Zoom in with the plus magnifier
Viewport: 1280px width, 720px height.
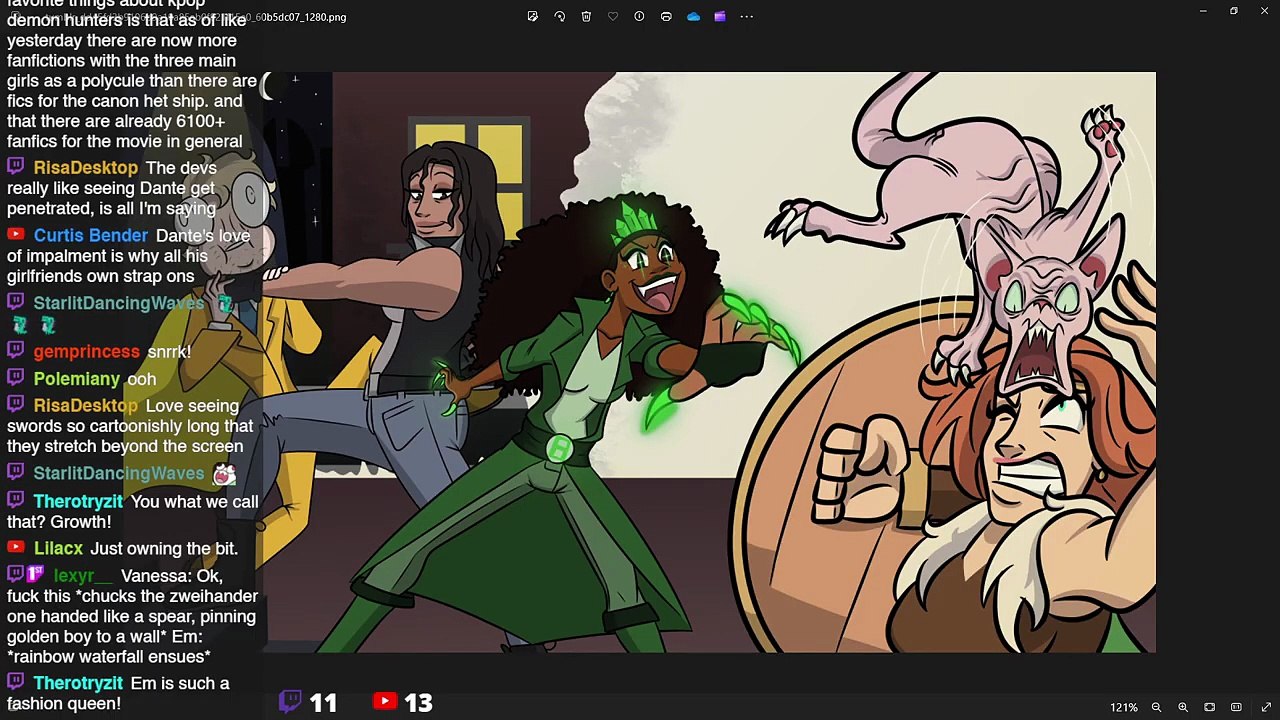[x=1183, y=707]
